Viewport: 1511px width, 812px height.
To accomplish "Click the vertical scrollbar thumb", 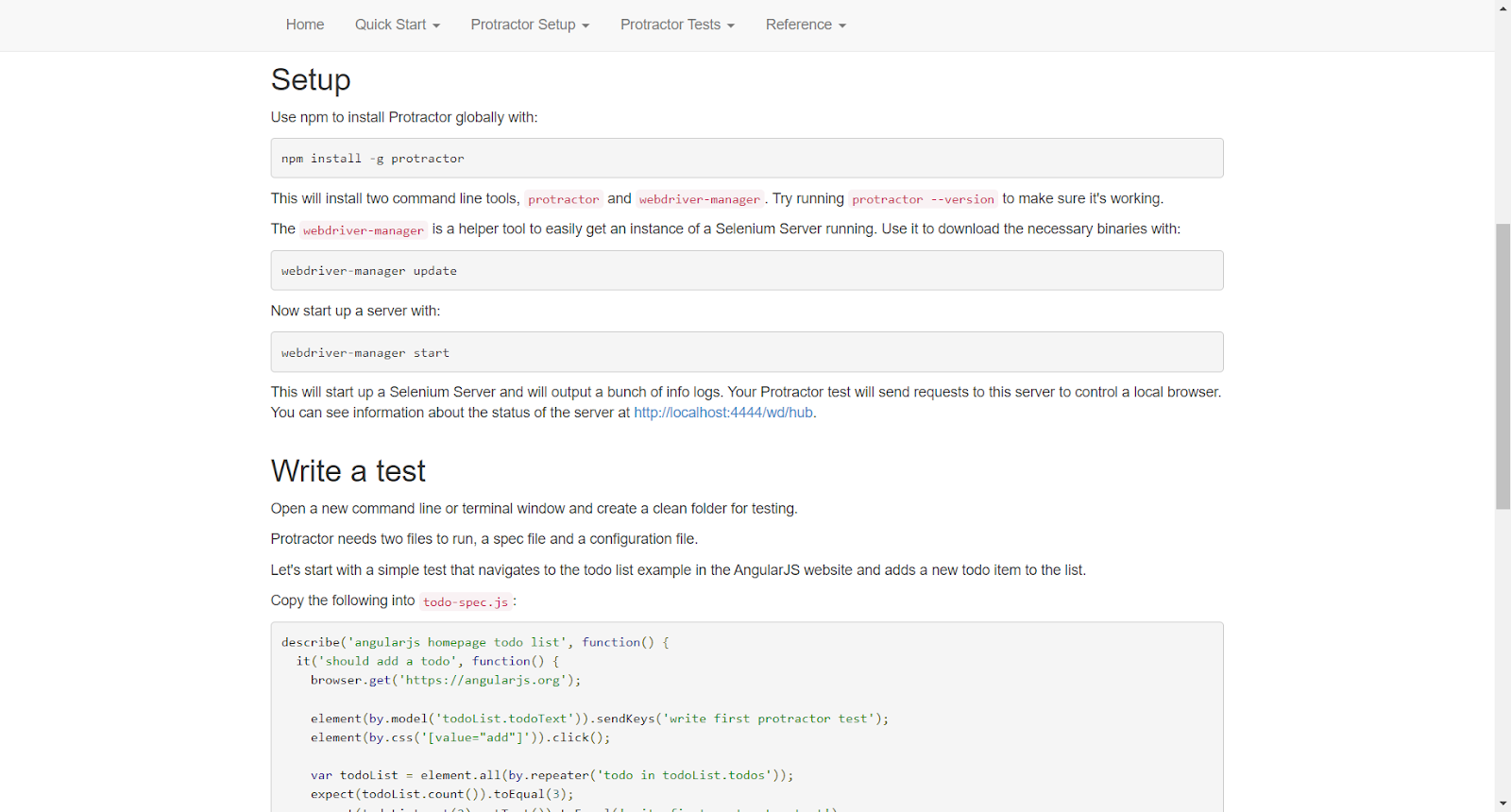I will coord(1503,366).
